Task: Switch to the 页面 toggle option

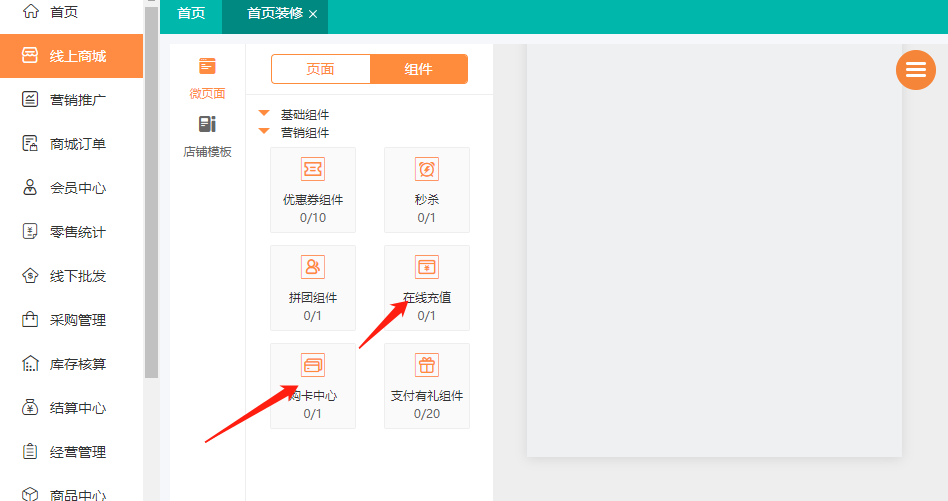Action: pos(320,69)
